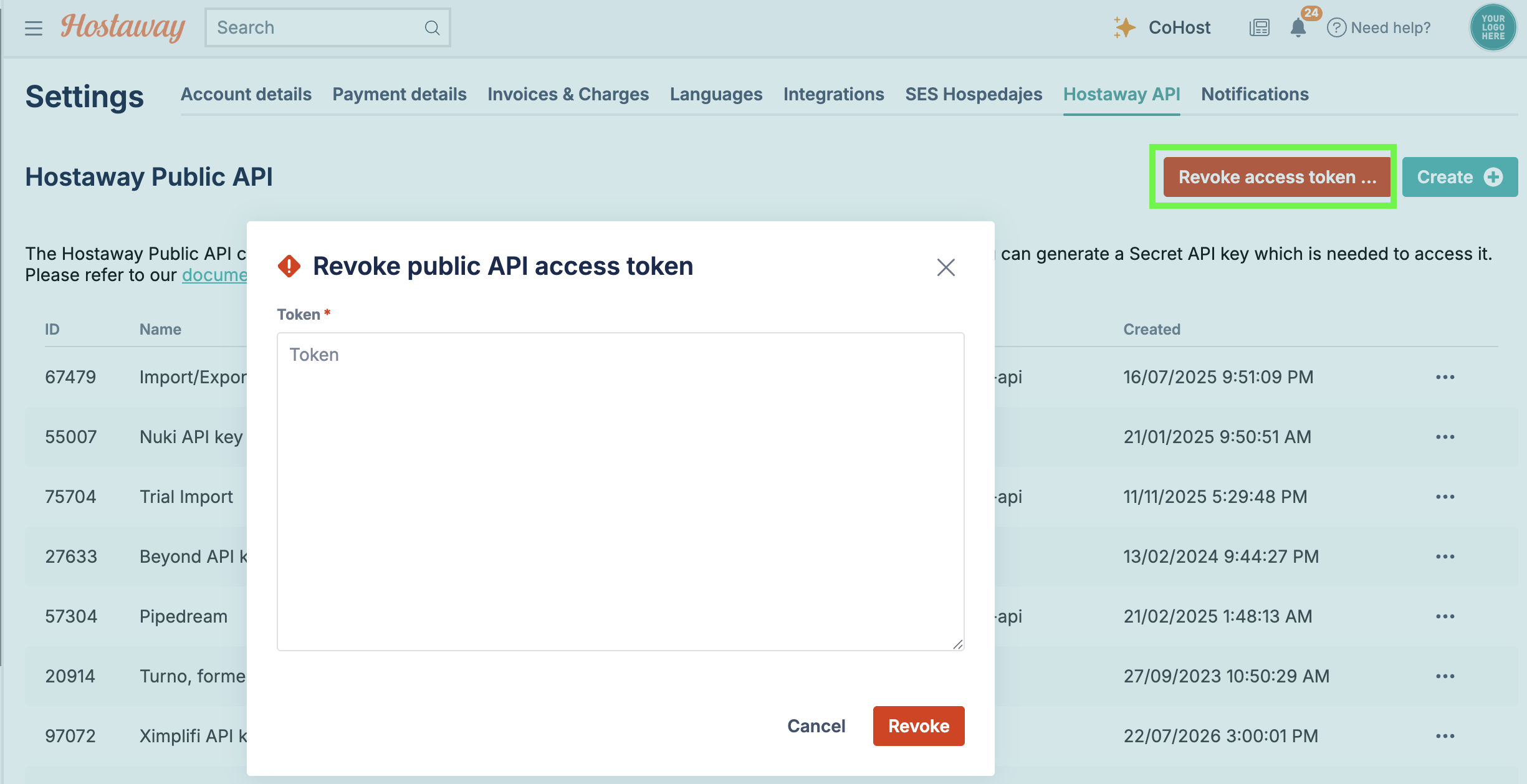This screenshot has width=1527, height=784.
Task: Select ID cell 67479
Action: pos(70,377)
